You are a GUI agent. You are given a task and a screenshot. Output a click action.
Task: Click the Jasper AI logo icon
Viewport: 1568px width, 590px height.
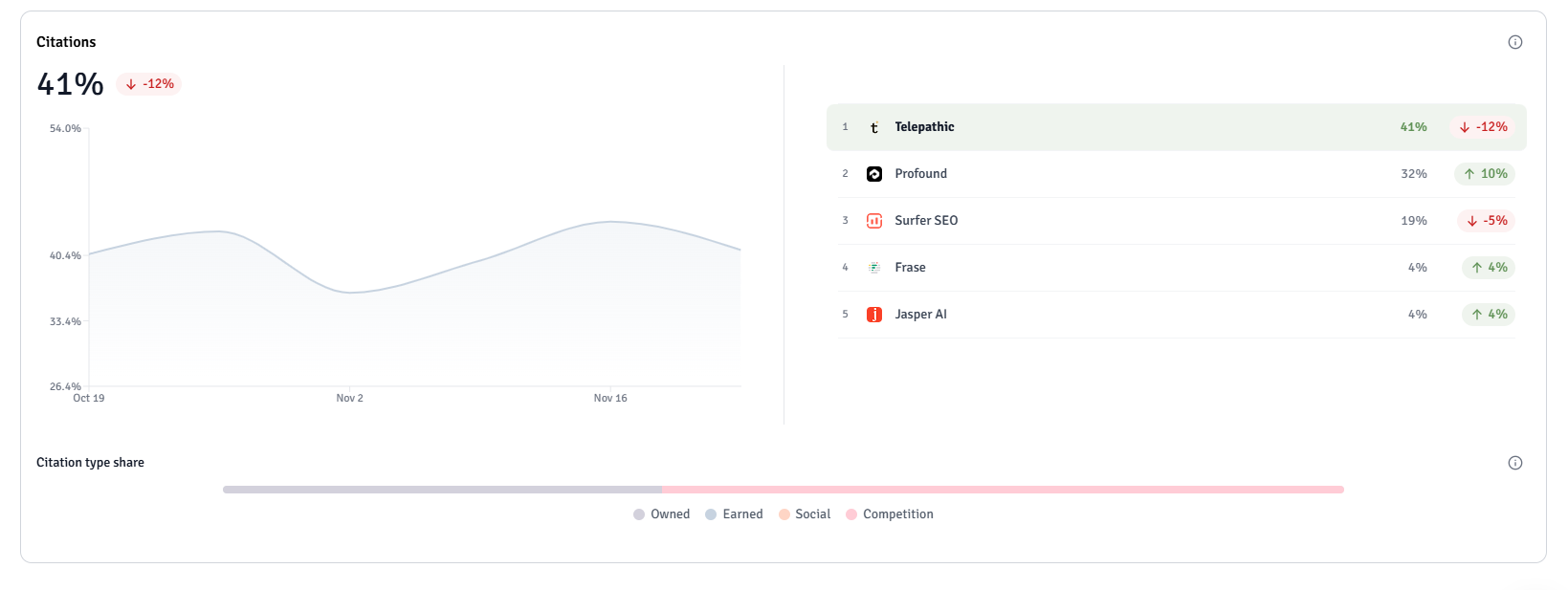tap(874, 315)
